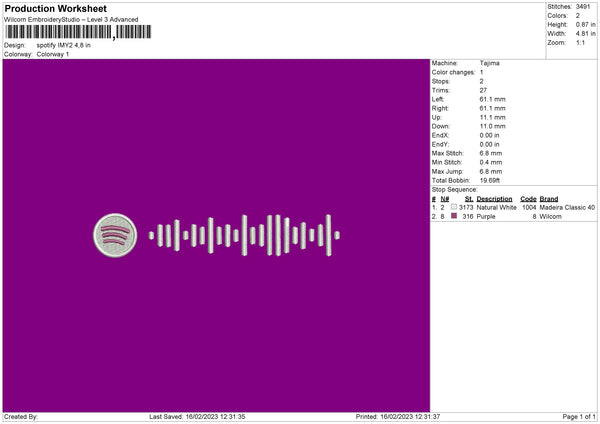Image resolution: width=600 pixels, height=424 pixels.
Task: Click the EndY value 0.00 in
Action: point(489,145)
